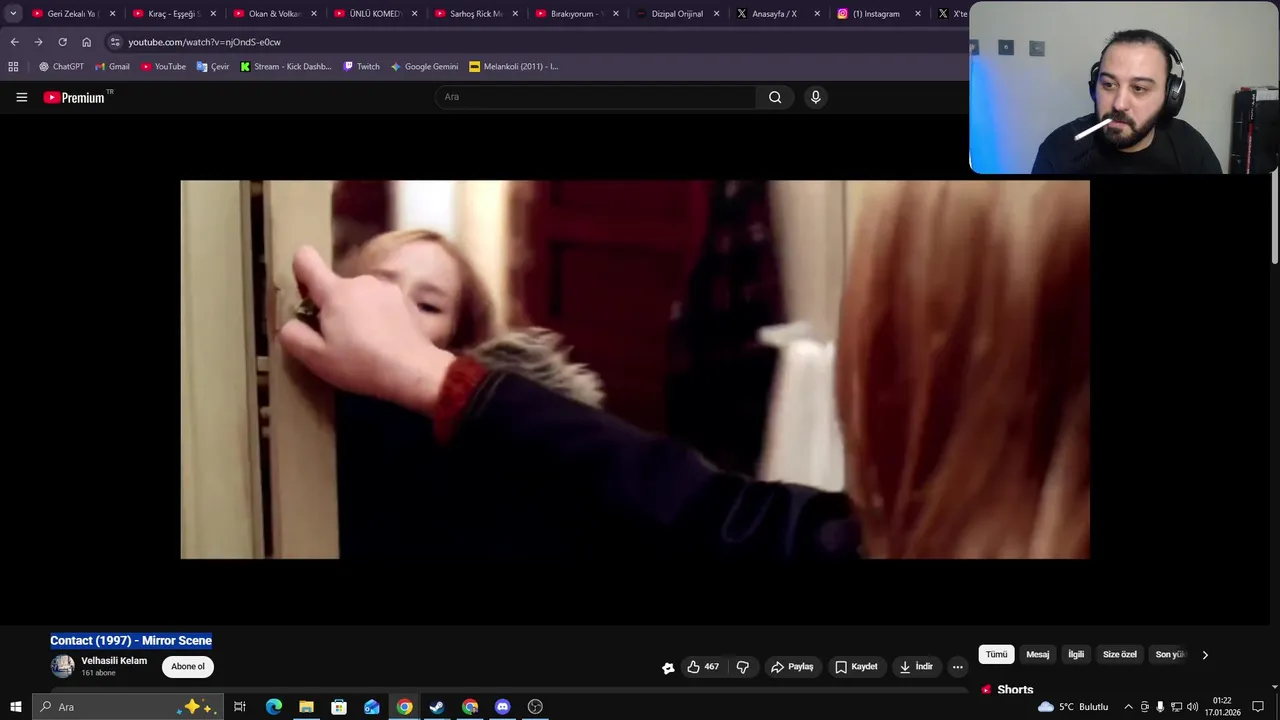Open Microsoft Store from taskbar
Image resolution: width=1280 pixels, height=720 pixels.
[339, 707]
